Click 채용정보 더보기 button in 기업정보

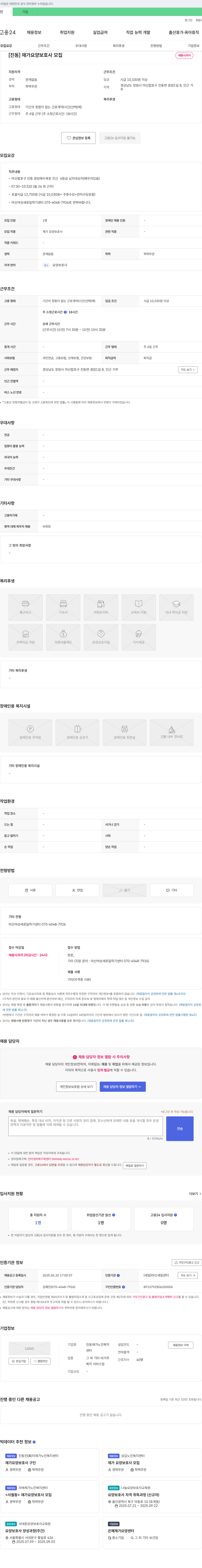181,1345
